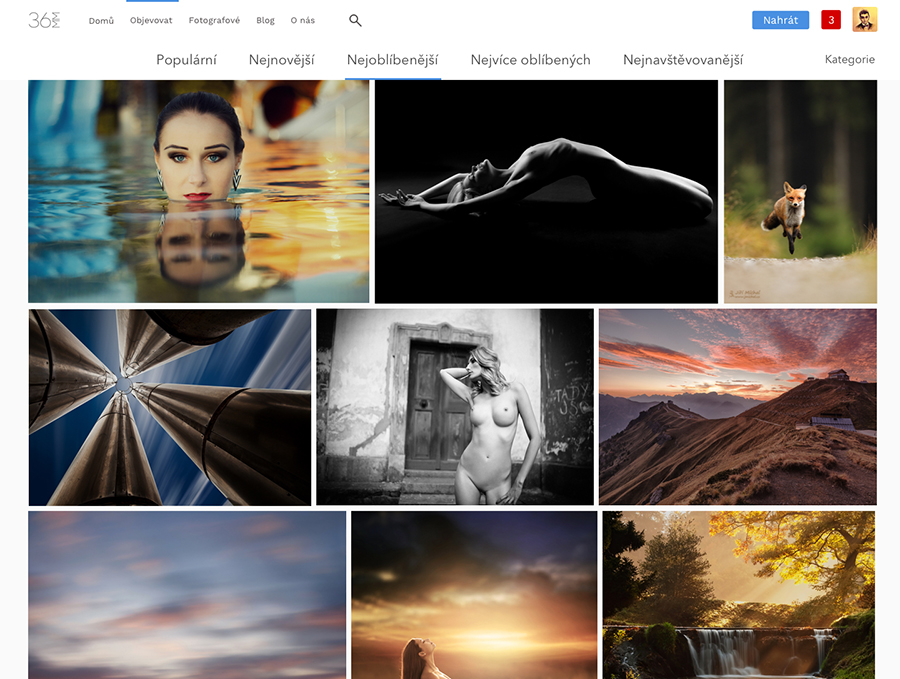Screen dimensions: 900x679
Task: Open the user profile avatar
Action: point(864,20)
